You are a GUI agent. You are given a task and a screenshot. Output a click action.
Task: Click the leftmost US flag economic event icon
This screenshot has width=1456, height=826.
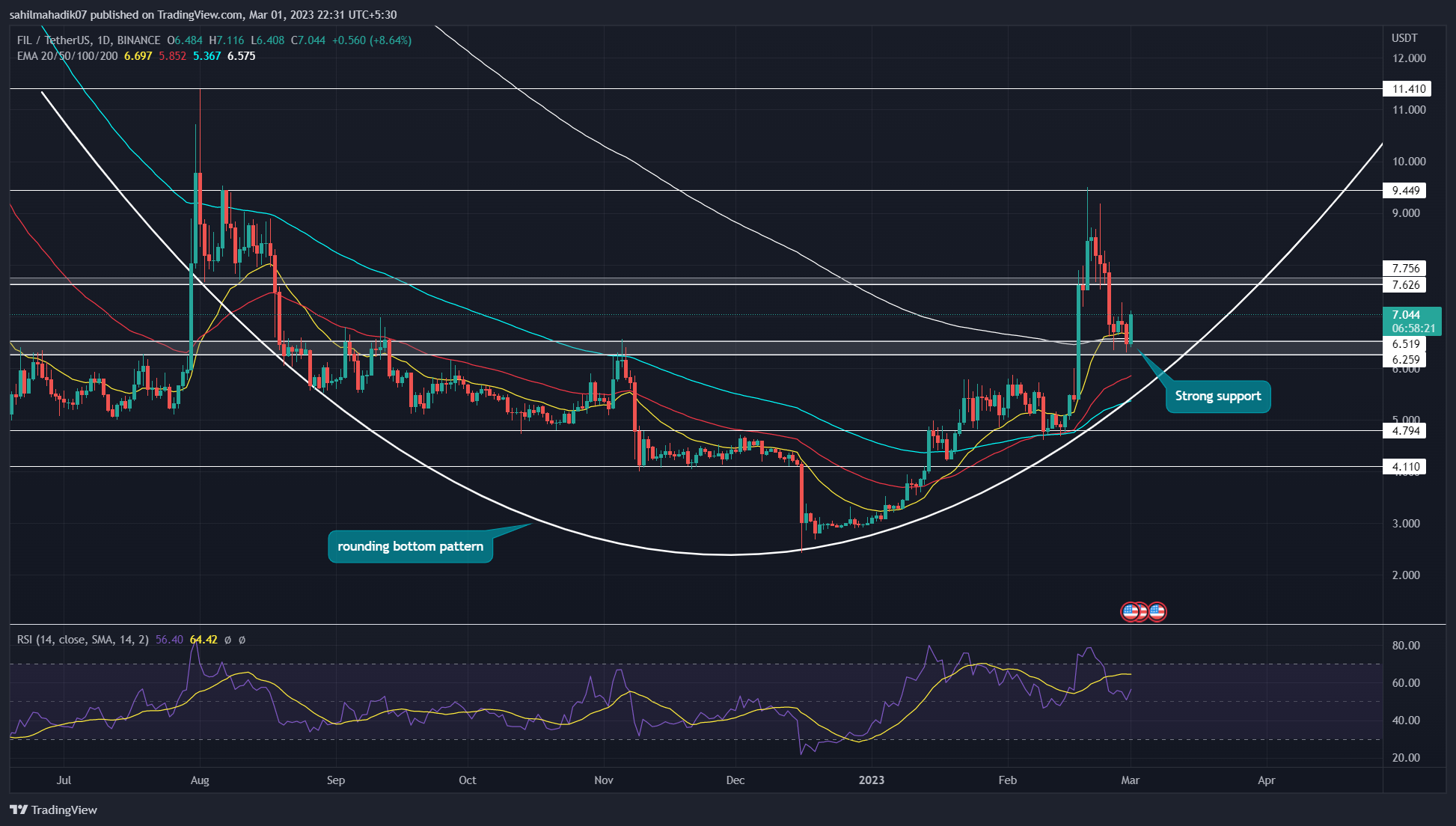coord(1130,612)
